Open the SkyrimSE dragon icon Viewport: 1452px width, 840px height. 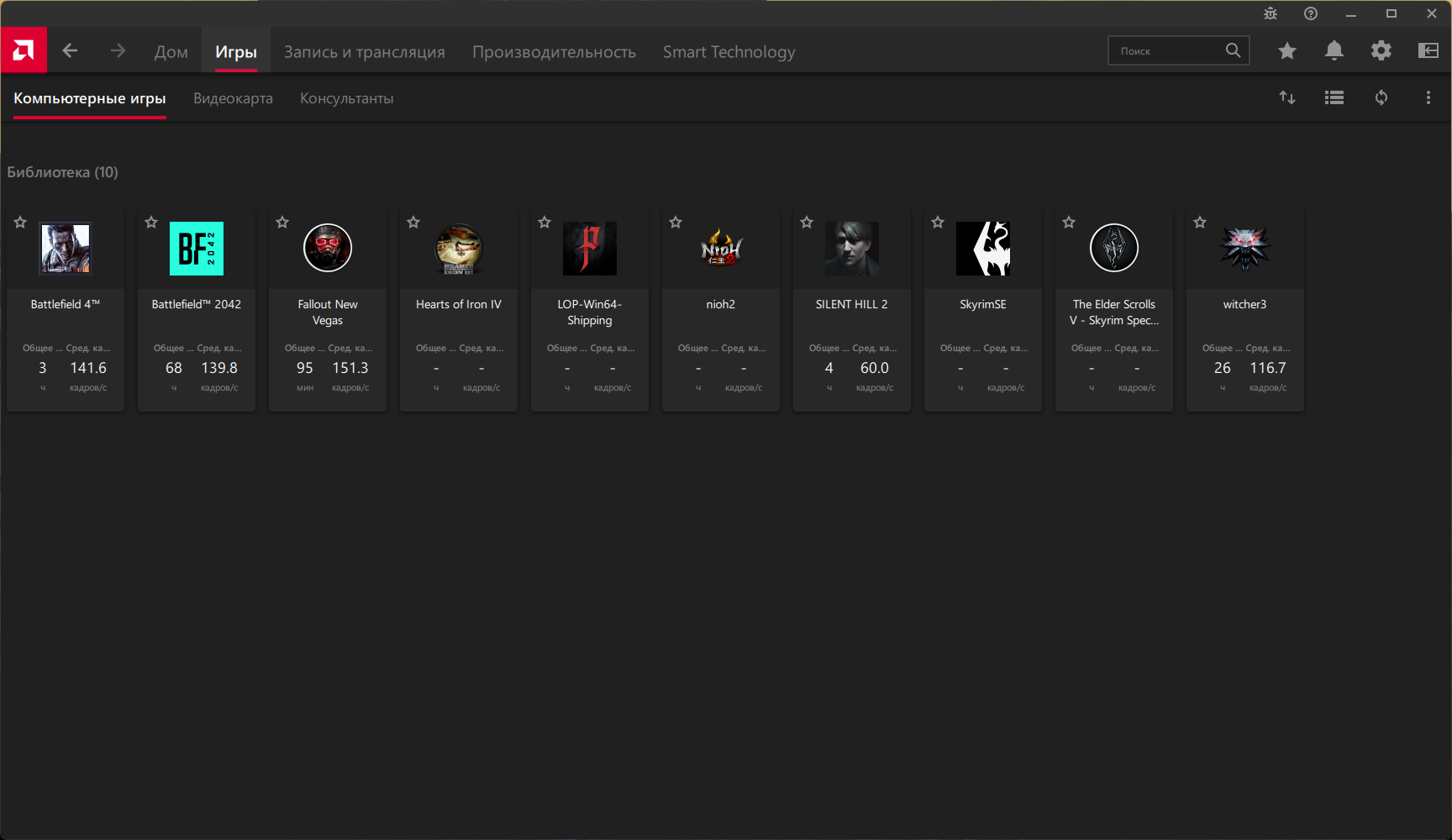coord(983,249)
